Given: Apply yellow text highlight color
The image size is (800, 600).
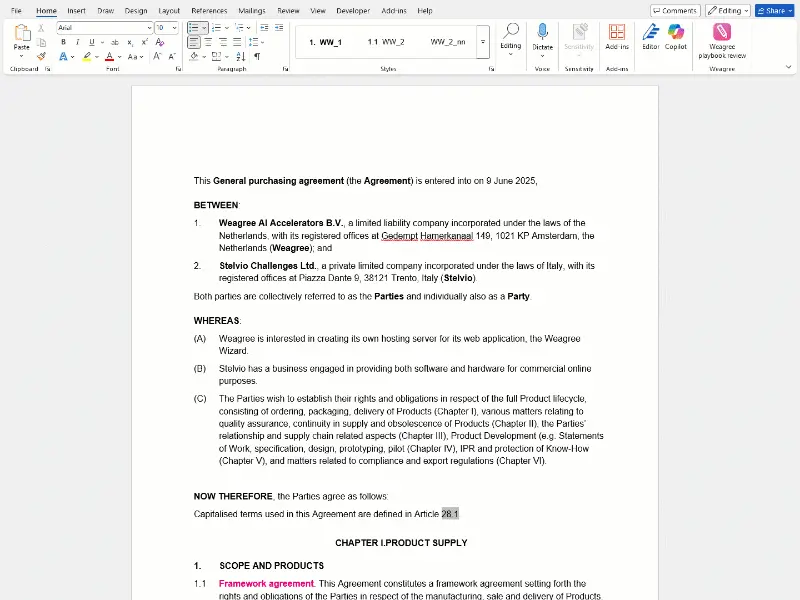Looking at the screenshot, I should point(87,57).
